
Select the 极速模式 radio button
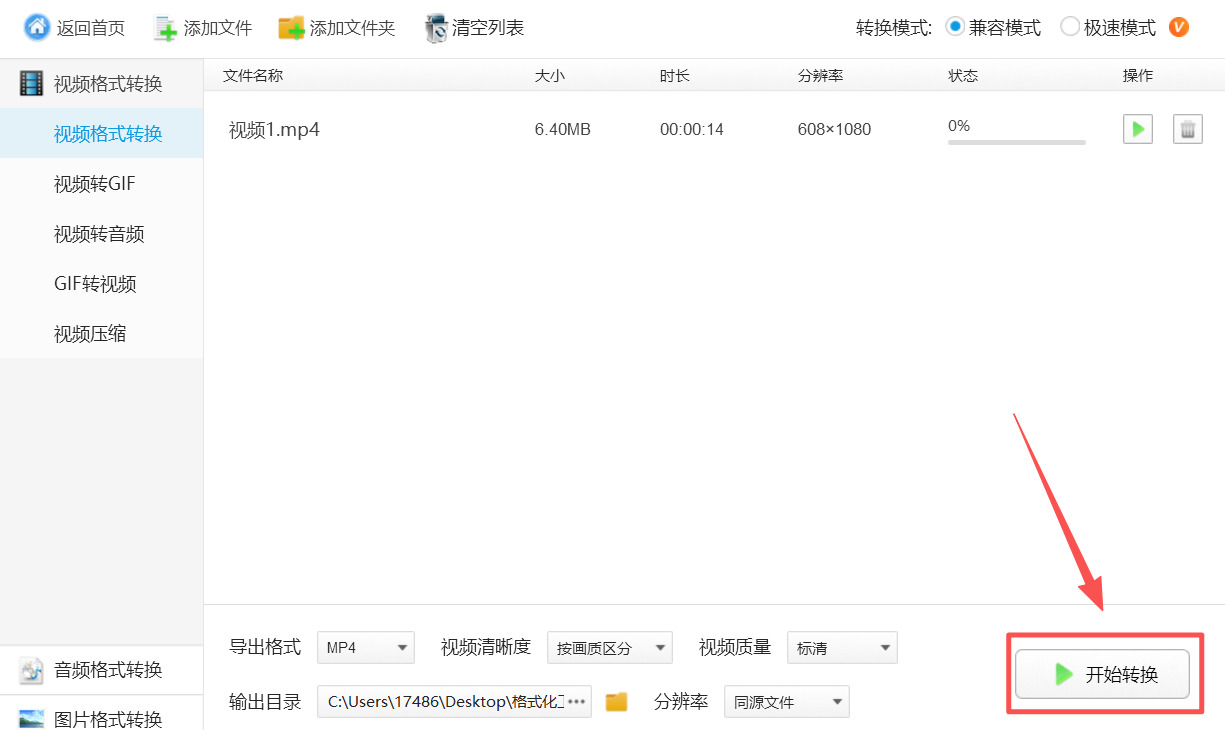point(1070,27)
